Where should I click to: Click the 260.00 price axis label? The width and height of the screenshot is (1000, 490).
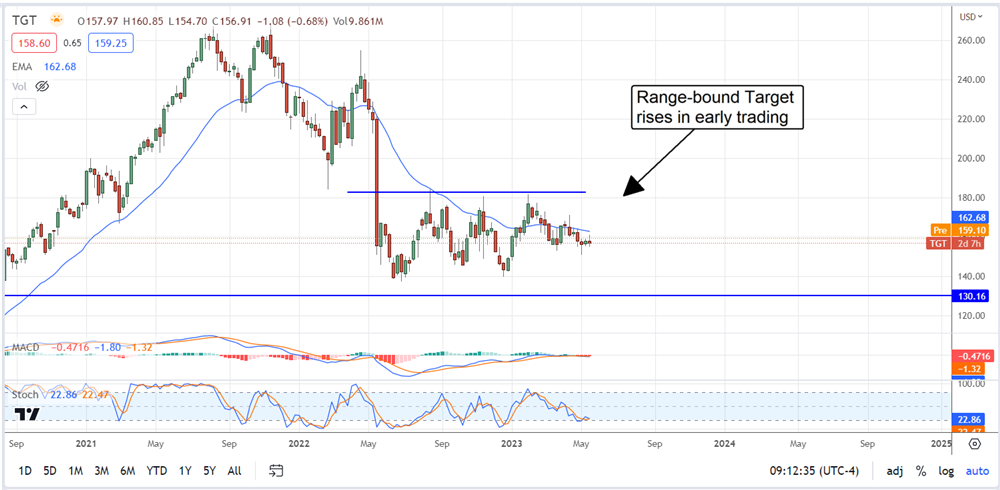[972, 40]
